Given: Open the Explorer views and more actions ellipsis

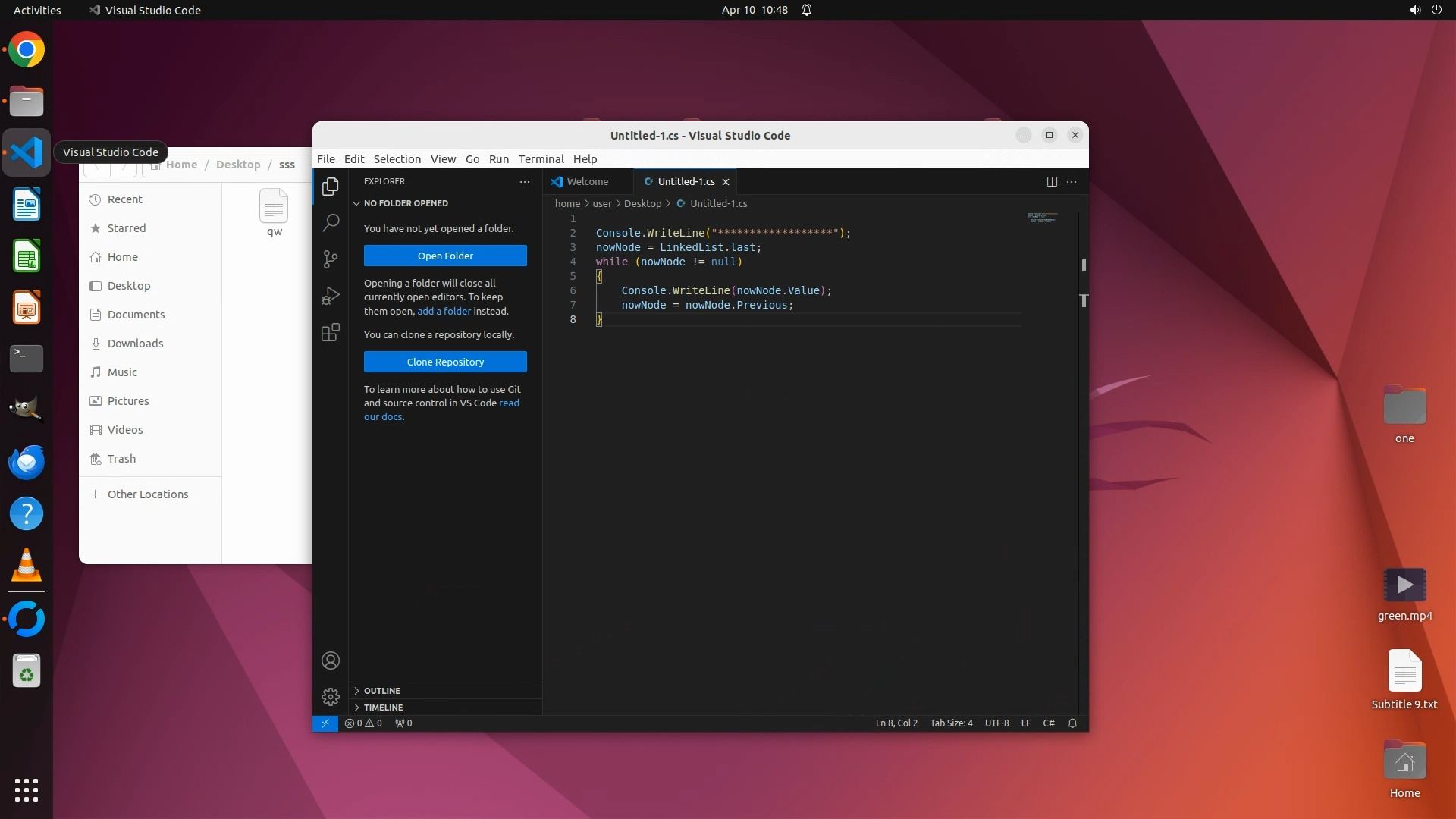Looking at the screenshot, I should [x=525, y=182].
